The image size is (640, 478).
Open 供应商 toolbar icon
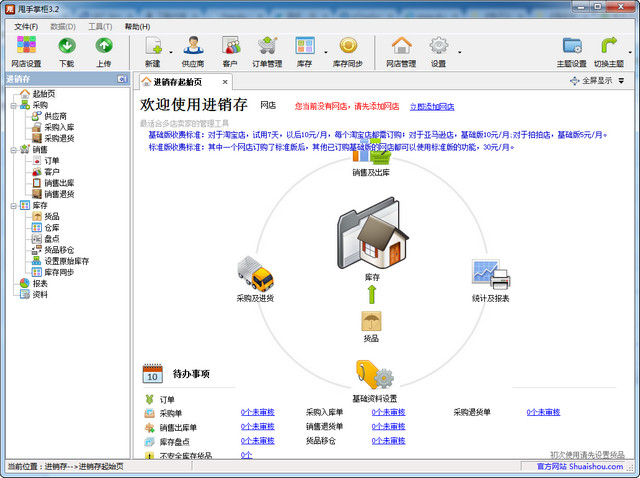pyautogui.click(x=193, y=45)
